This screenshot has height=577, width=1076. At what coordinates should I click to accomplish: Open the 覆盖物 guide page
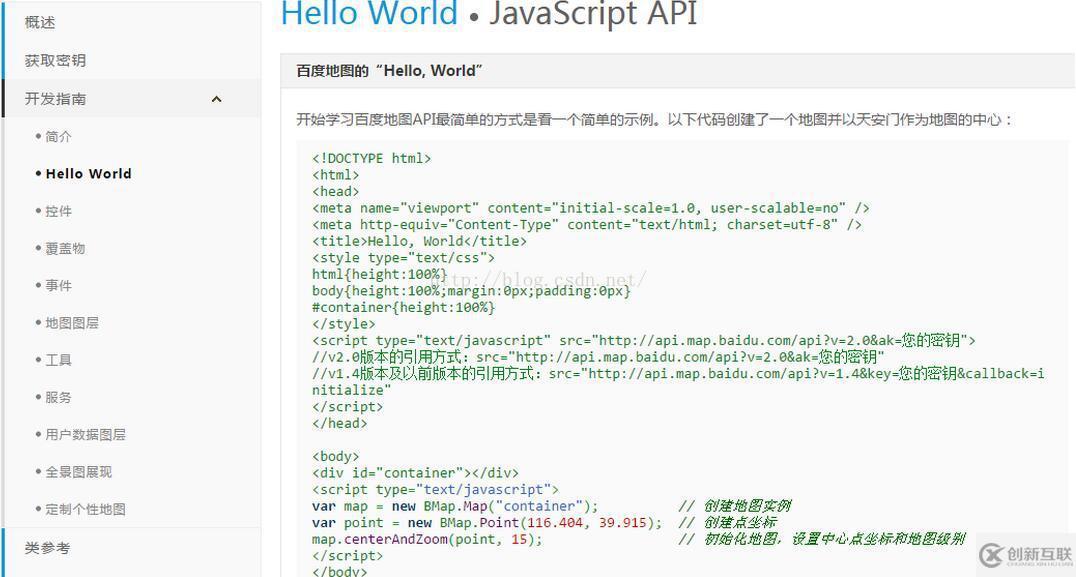[x=65, y=248]
